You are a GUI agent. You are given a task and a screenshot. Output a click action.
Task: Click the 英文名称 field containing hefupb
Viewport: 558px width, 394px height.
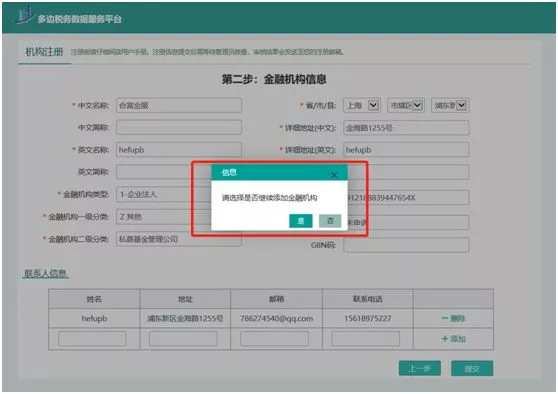[179, 150]
